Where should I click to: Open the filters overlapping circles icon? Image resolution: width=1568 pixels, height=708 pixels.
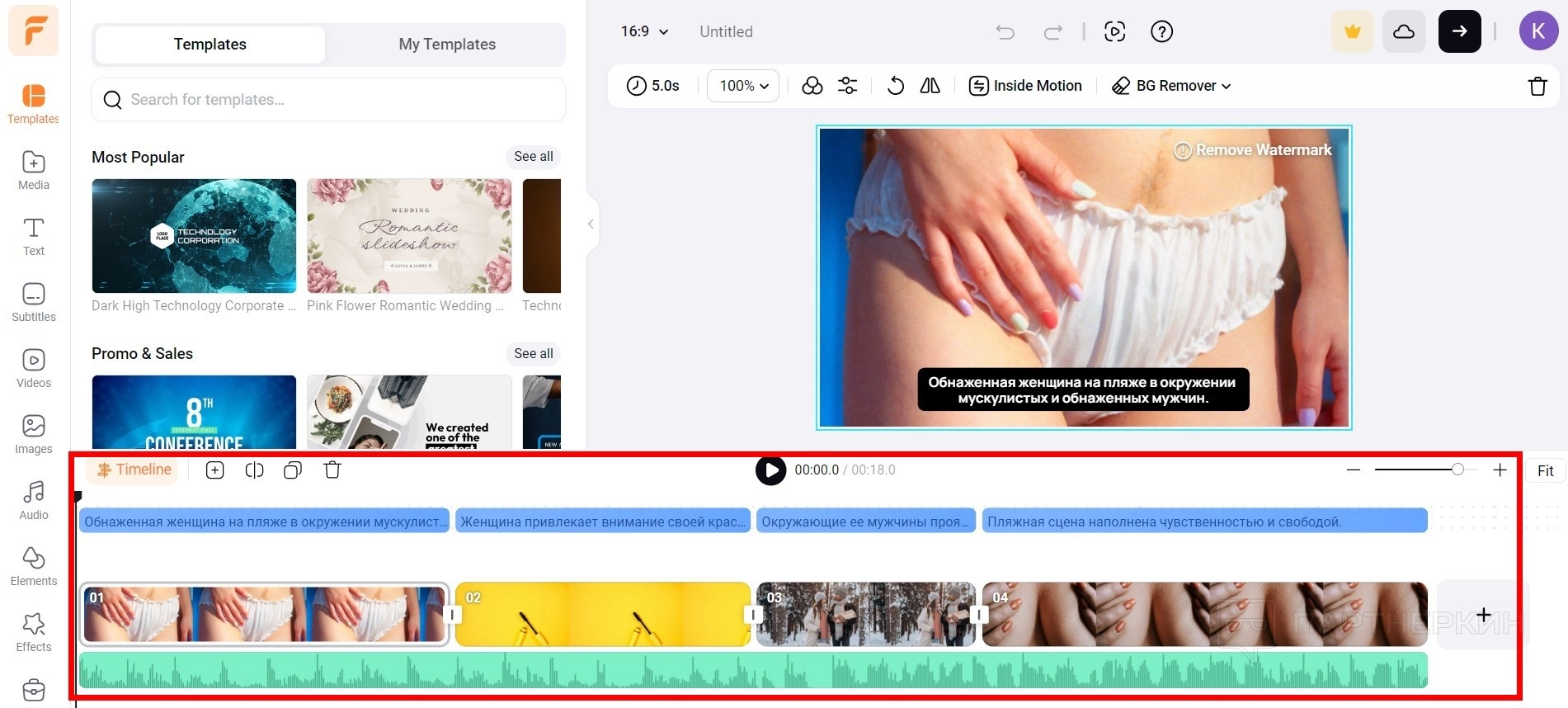(x=812, y=86)
